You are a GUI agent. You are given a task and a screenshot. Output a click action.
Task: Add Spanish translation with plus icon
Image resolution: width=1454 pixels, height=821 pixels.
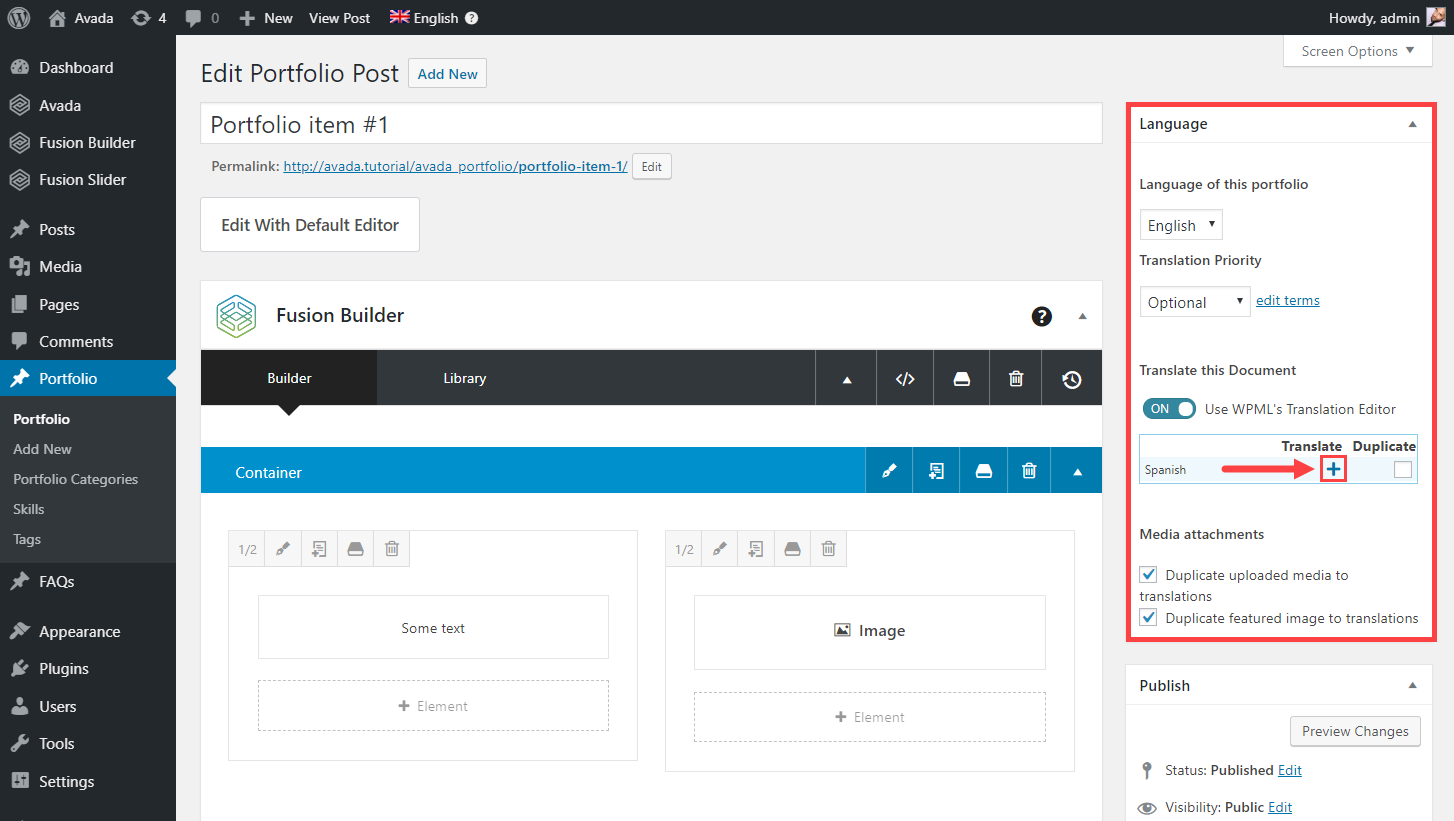pyautogui.click(x=1333, y=469)
